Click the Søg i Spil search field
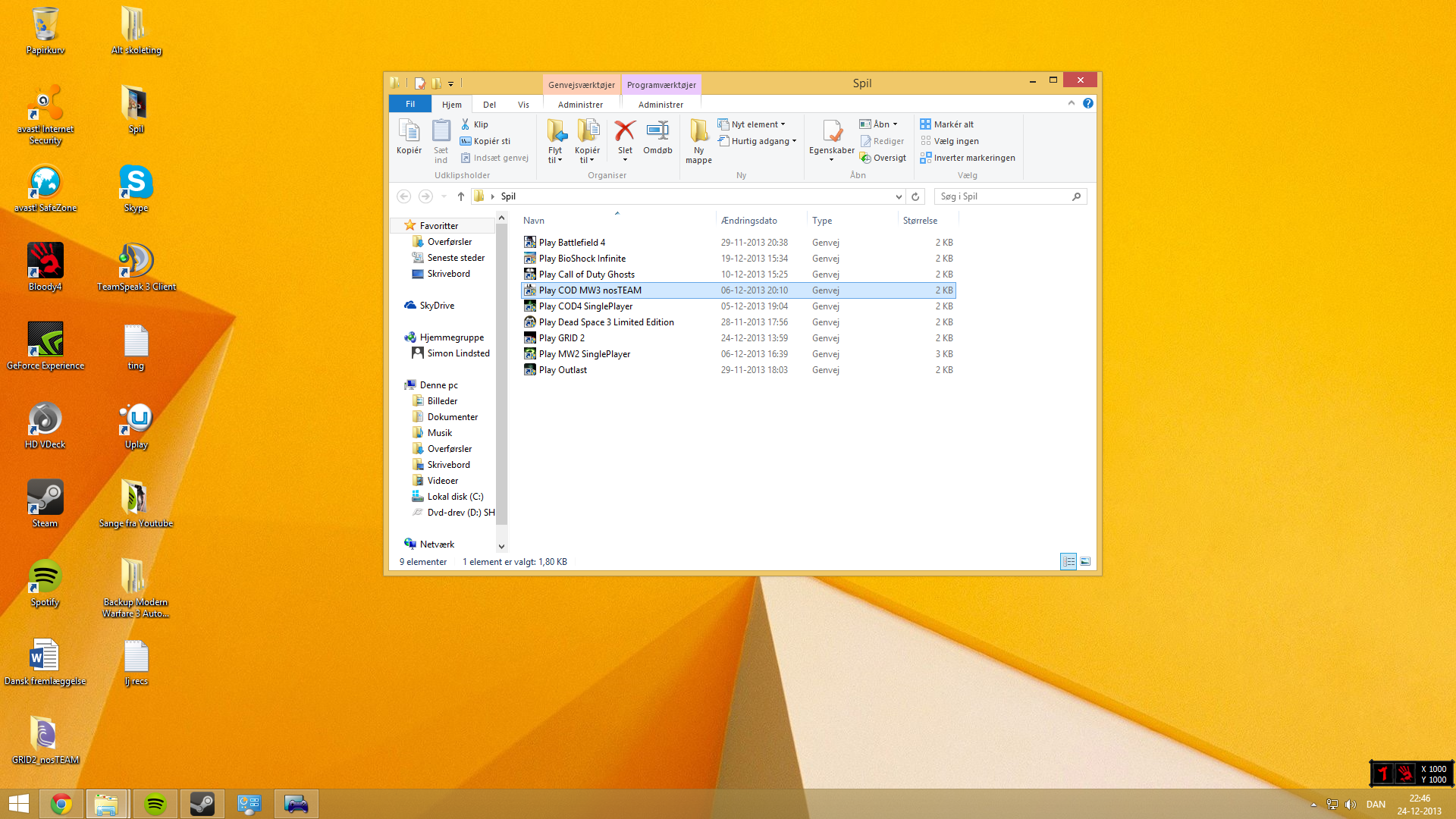This screenshot has height=819, width=1456. click(1011, 196)
